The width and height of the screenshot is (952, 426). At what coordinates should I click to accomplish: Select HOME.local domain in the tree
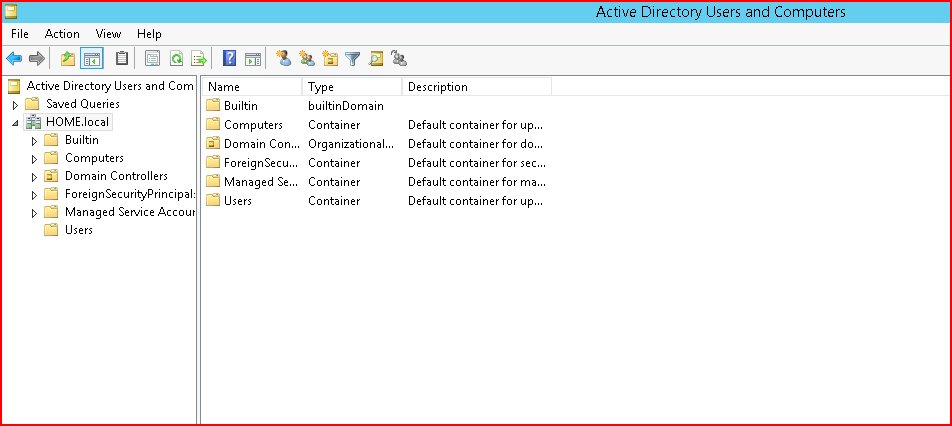click(77, 122)
